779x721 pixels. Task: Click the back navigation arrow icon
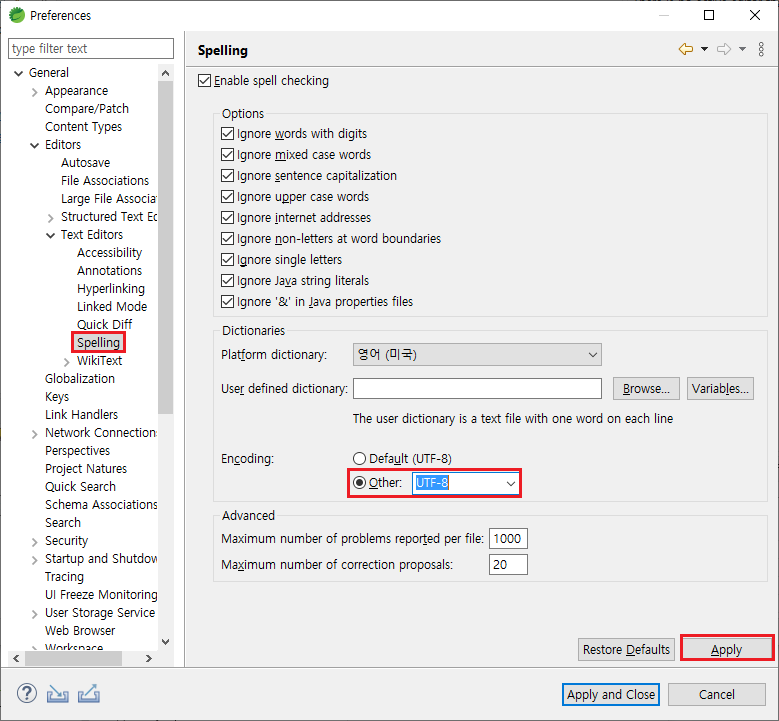pyautogui.click(x=686, y=49)
